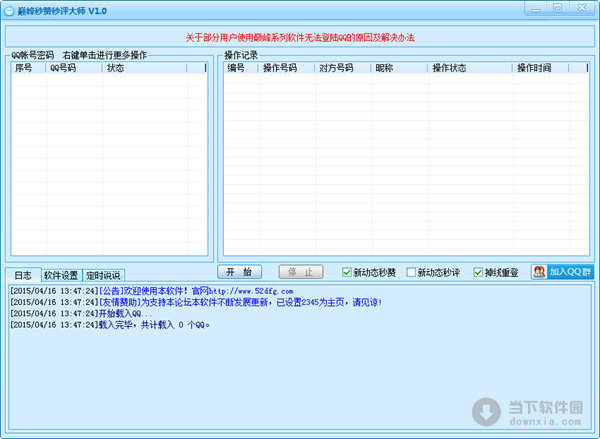The image size is (600, 439).
Task: Click the 对方号码 column header
Action: click(343, 68)
